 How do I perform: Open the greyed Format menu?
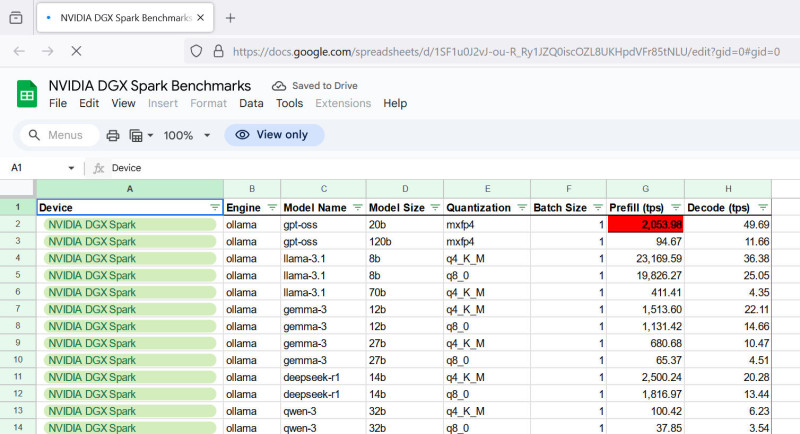(x=208, y=104)
